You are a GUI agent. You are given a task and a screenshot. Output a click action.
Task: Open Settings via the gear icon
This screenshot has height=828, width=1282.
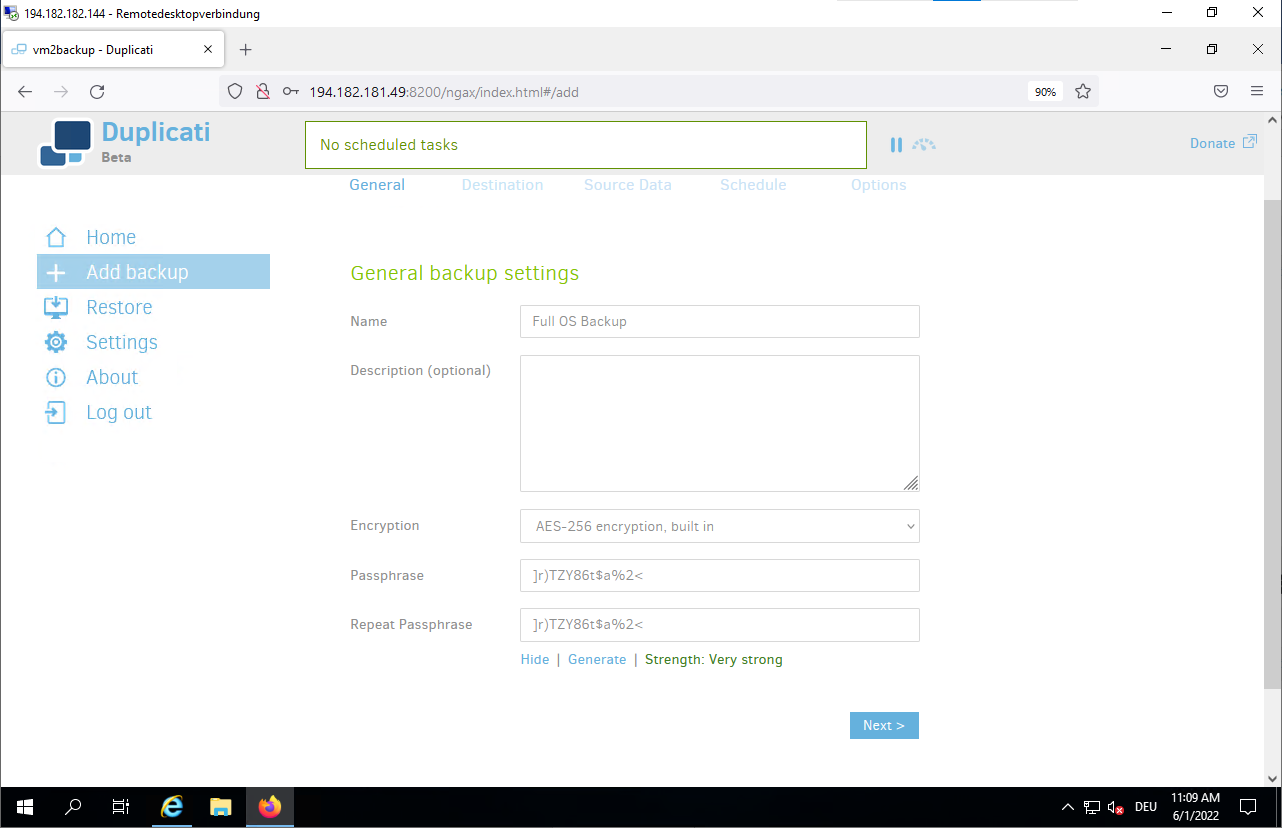pyautogui.click(x=56, y=342)
